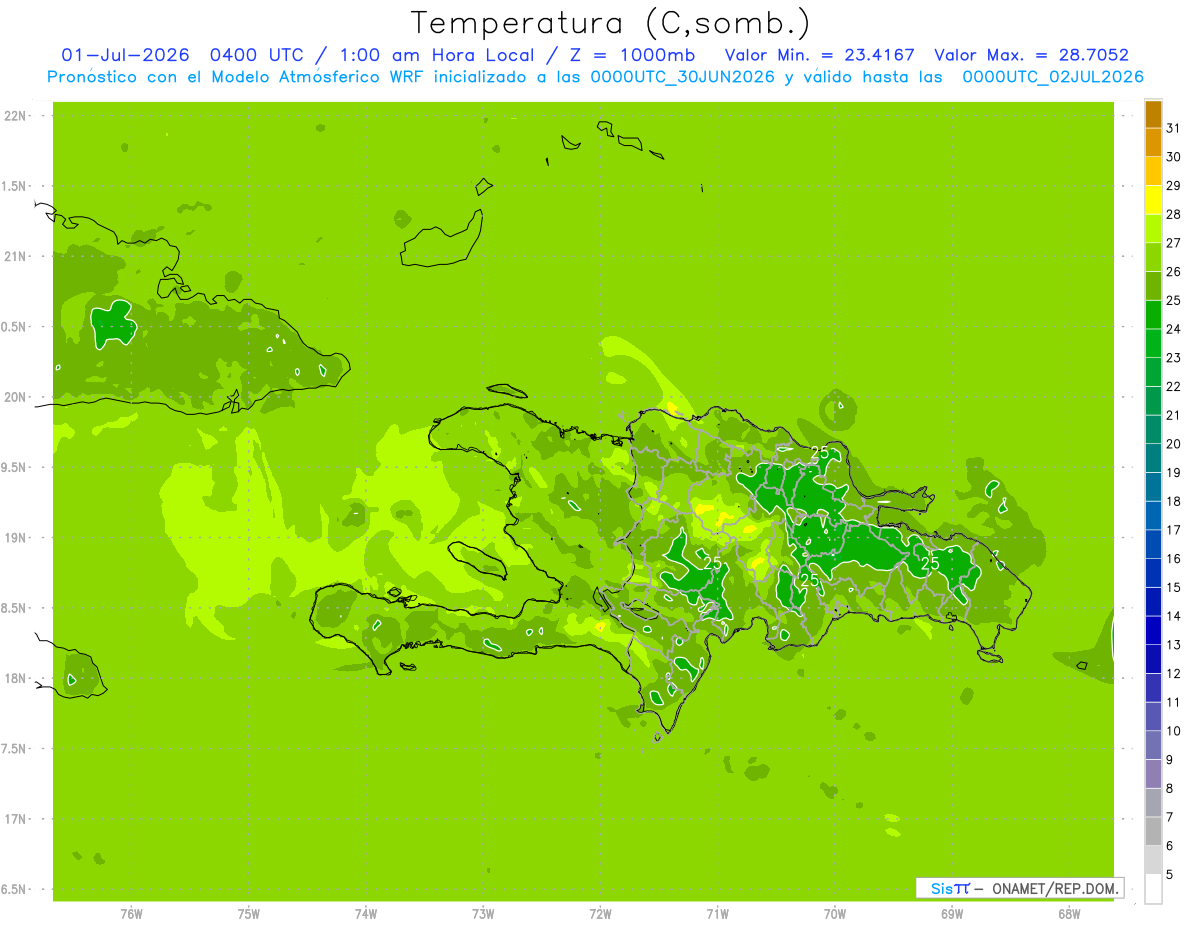Click the "18" value on the color scale
Viewport: 1200px width, 927px height.
[1174, 501]
